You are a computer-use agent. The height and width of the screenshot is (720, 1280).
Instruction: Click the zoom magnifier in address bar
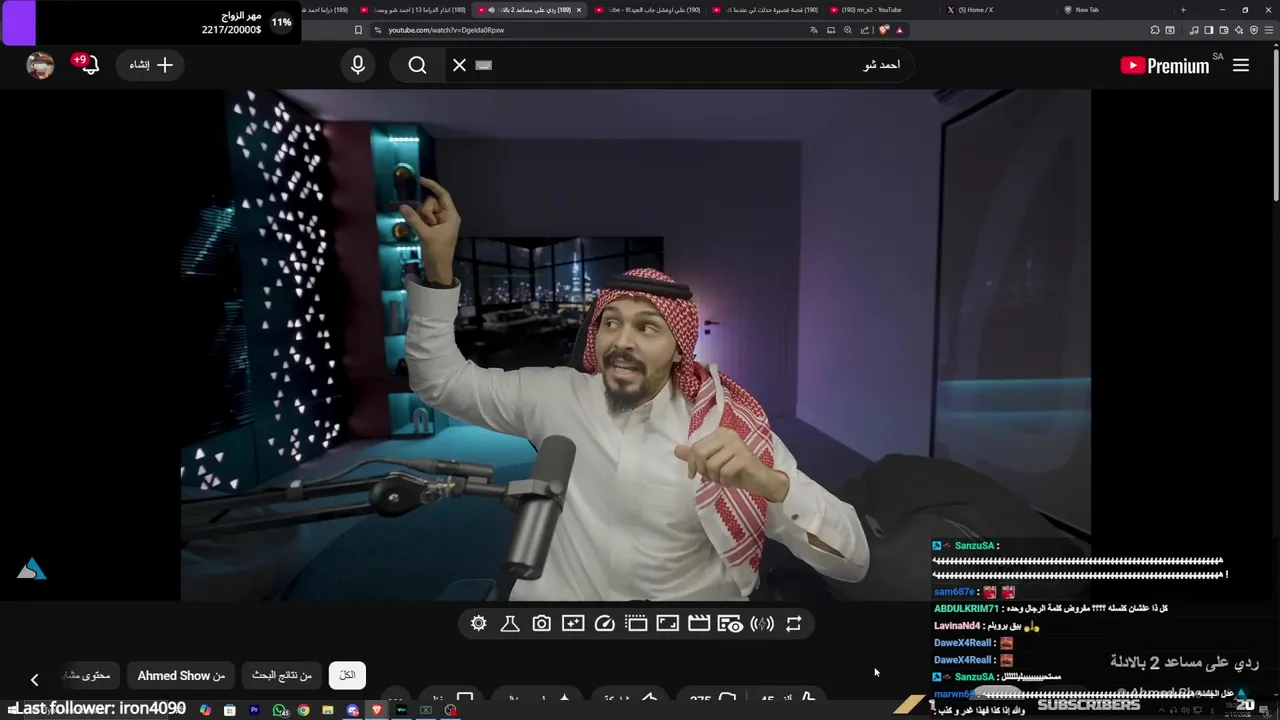coord(848,30)
